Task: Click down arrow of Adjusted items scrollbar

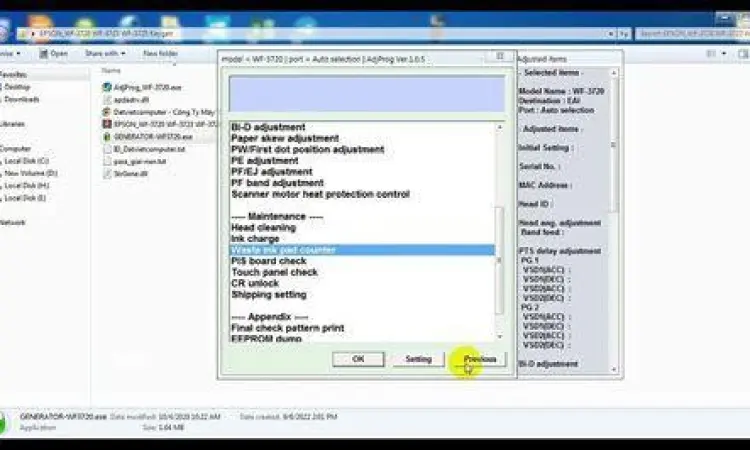Action: click(x=614, y=369)
